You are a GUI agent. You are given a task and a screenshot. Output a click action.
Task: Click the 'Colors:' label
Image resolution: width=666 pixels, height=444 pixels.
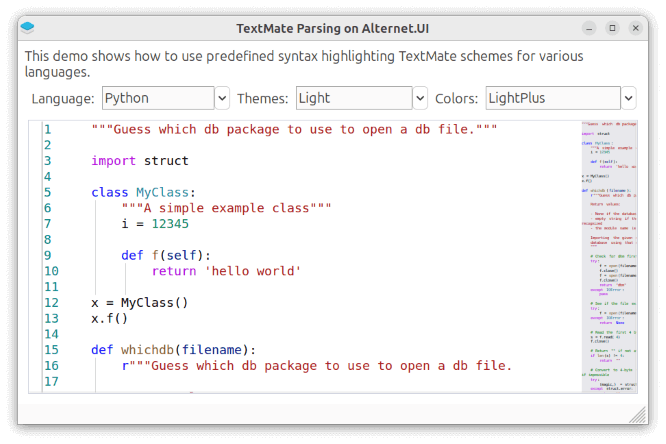[457, 99]
